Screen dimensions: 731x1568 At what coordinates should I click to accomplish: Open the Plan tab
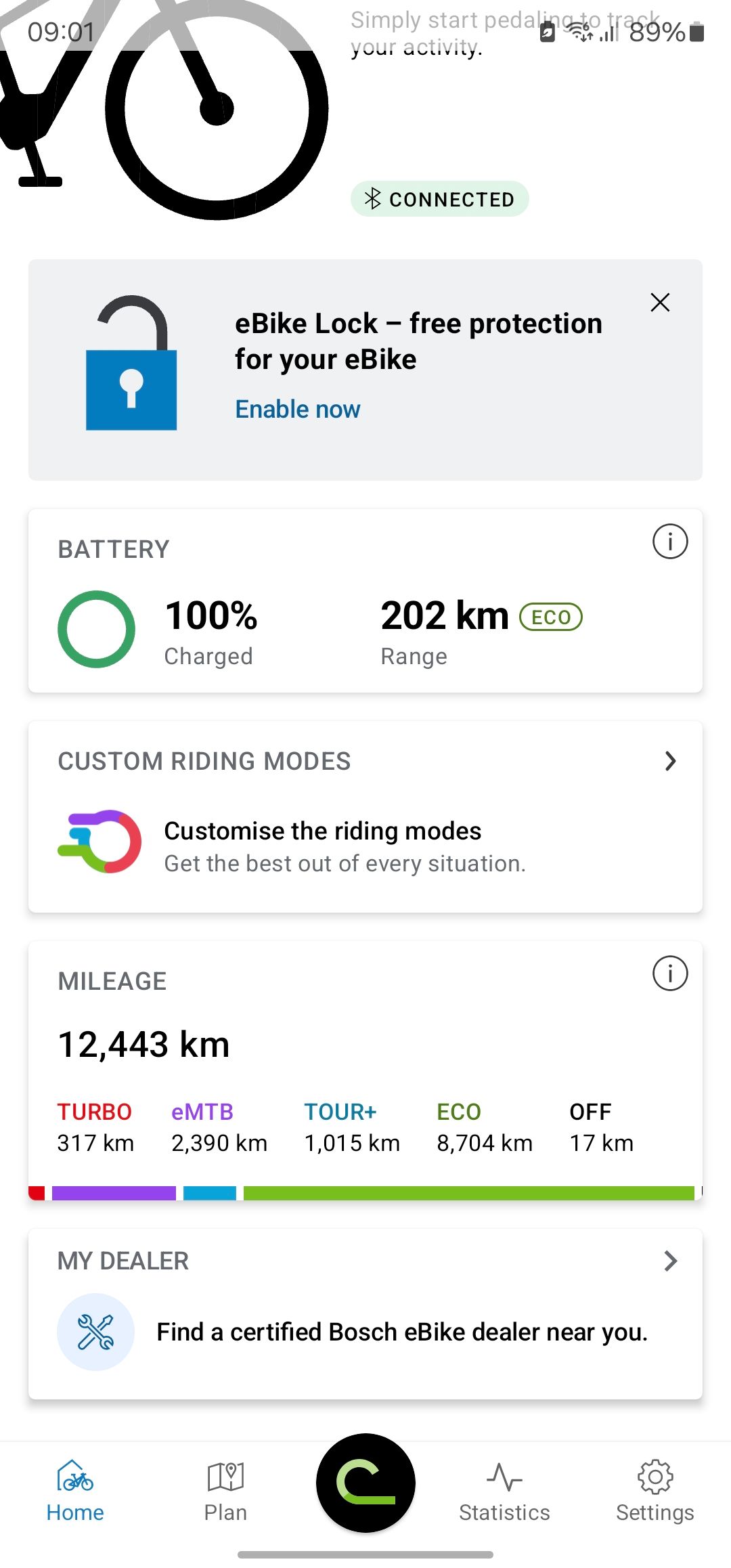click(225, 1491)
